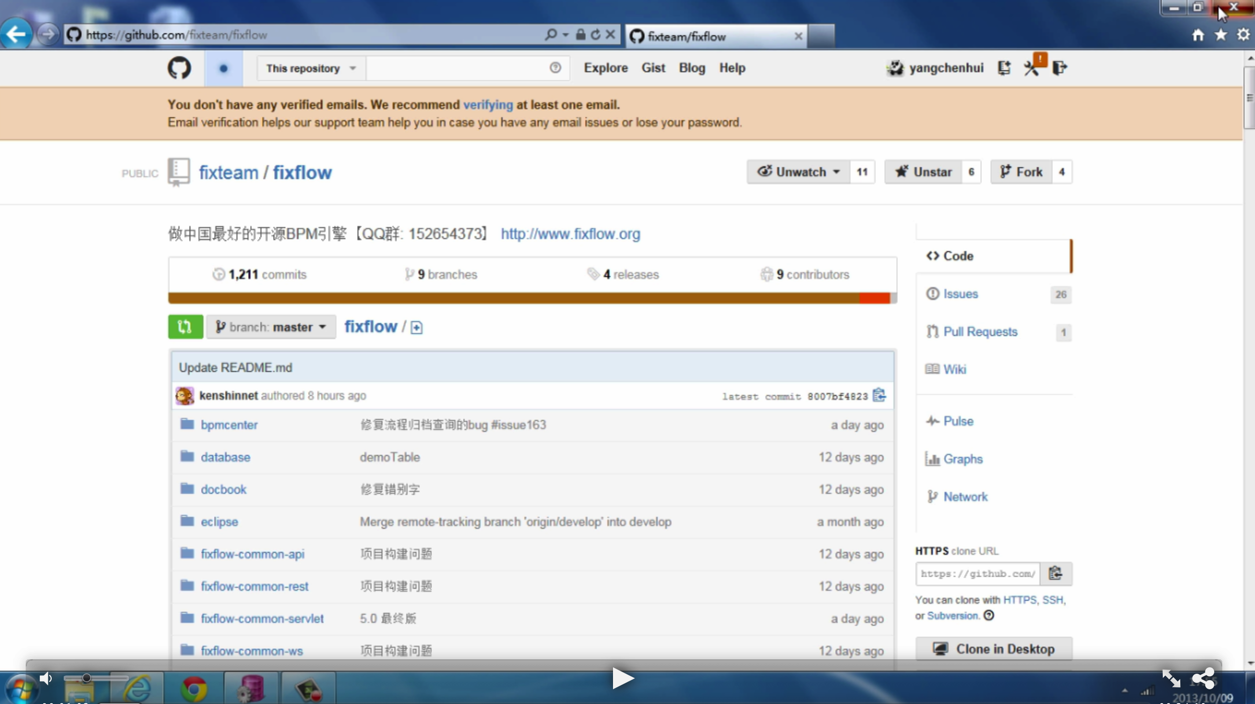The width and height of the screenshot is (1255, 704).
Task: Open the fixflow-common-api folder
Action: click(x=252, y=554)
